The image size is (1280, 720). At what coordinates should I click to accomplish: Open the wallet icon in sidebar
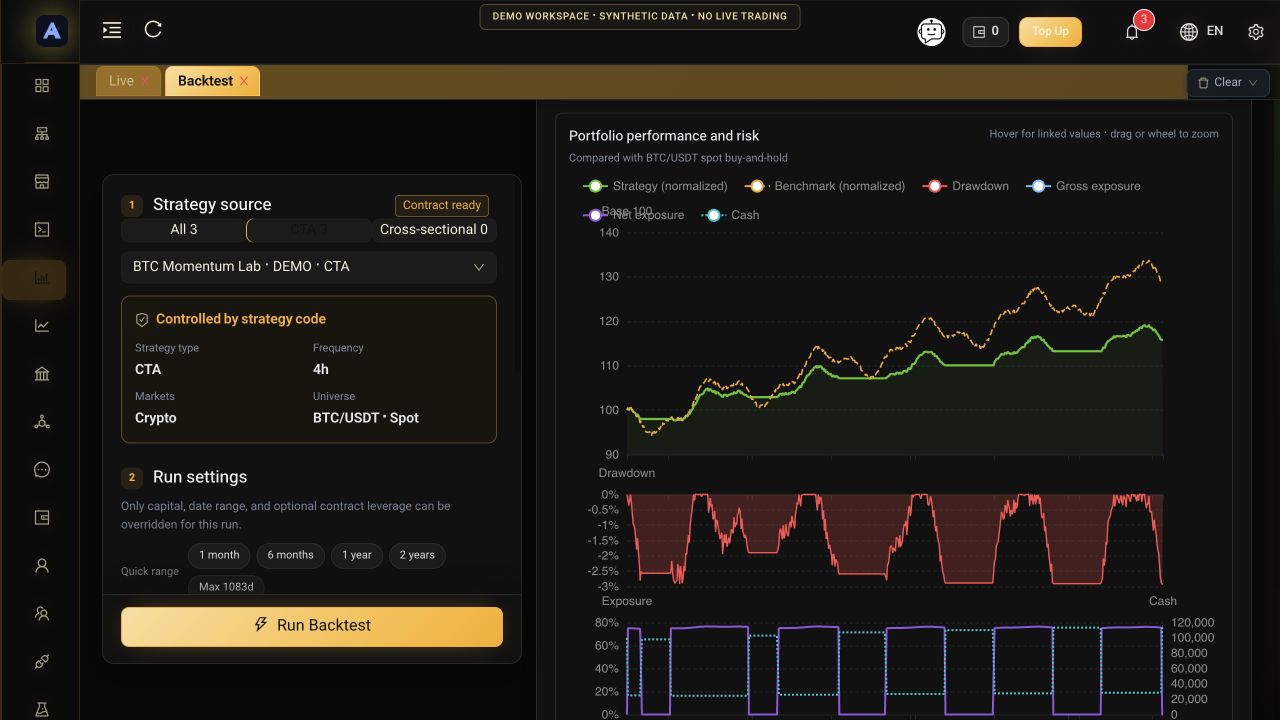(42, 518)
